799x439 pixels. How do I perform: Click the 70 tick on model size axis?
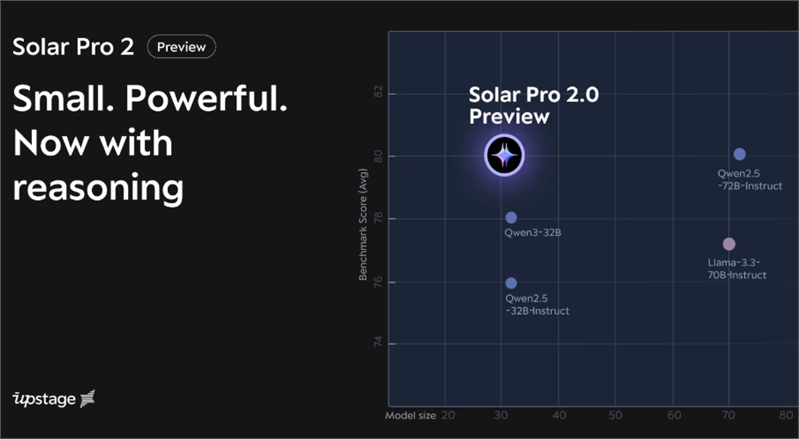pyautogui.click(x=729, y=416)
